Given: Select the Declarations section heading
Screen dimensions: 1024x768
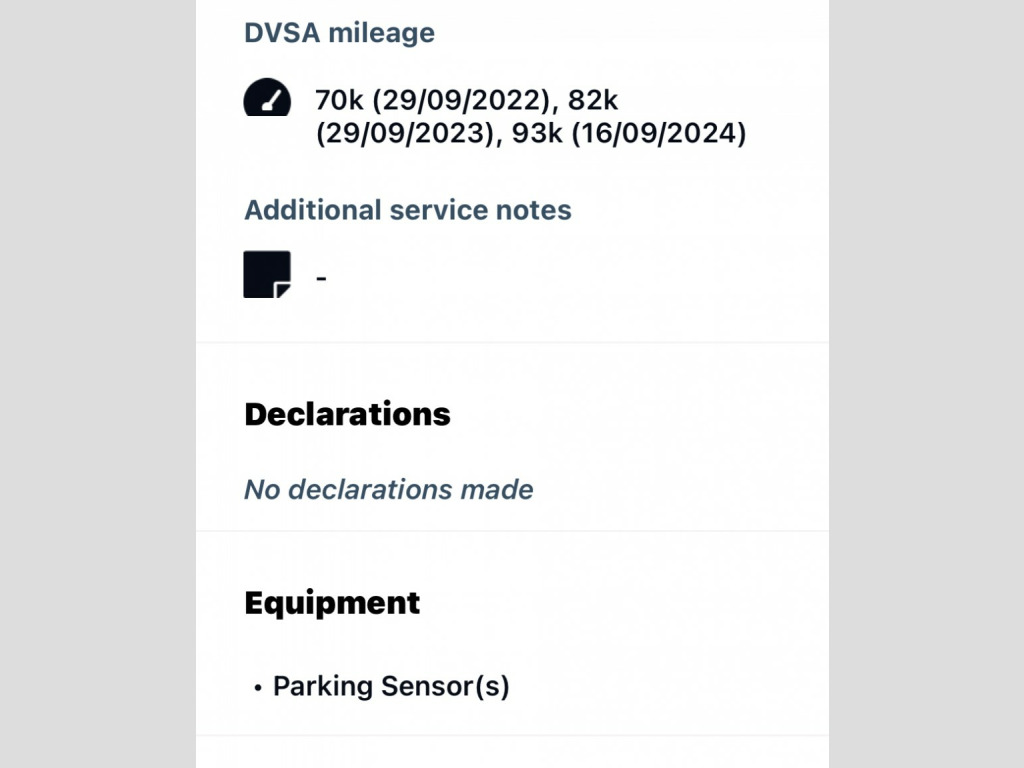Looking at the screenshot, I should tap(347, 414).
